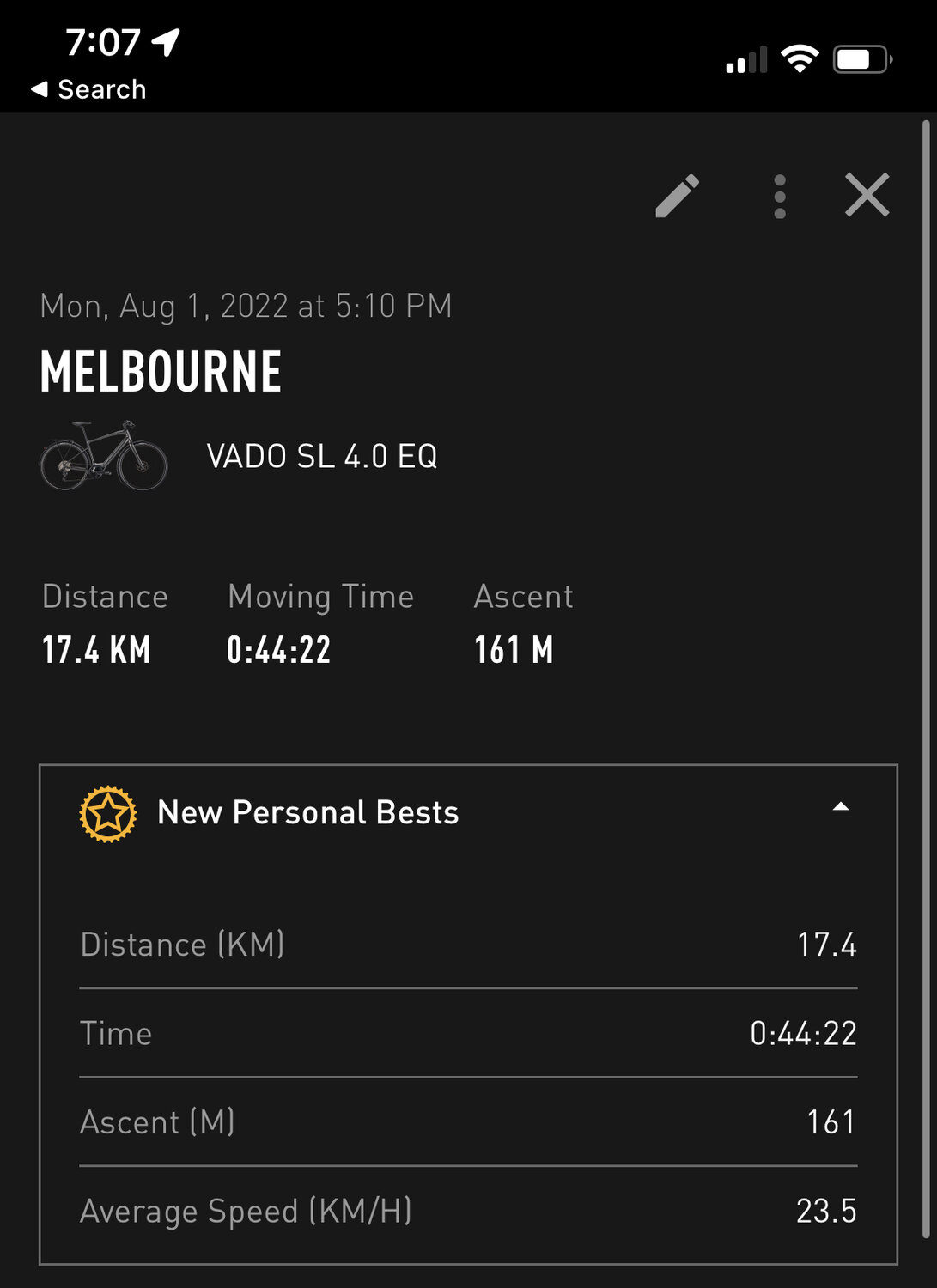Screen dimensions: 937x1288
Task: Tap the Vado SL bike thumbnail
Action: 104,456
